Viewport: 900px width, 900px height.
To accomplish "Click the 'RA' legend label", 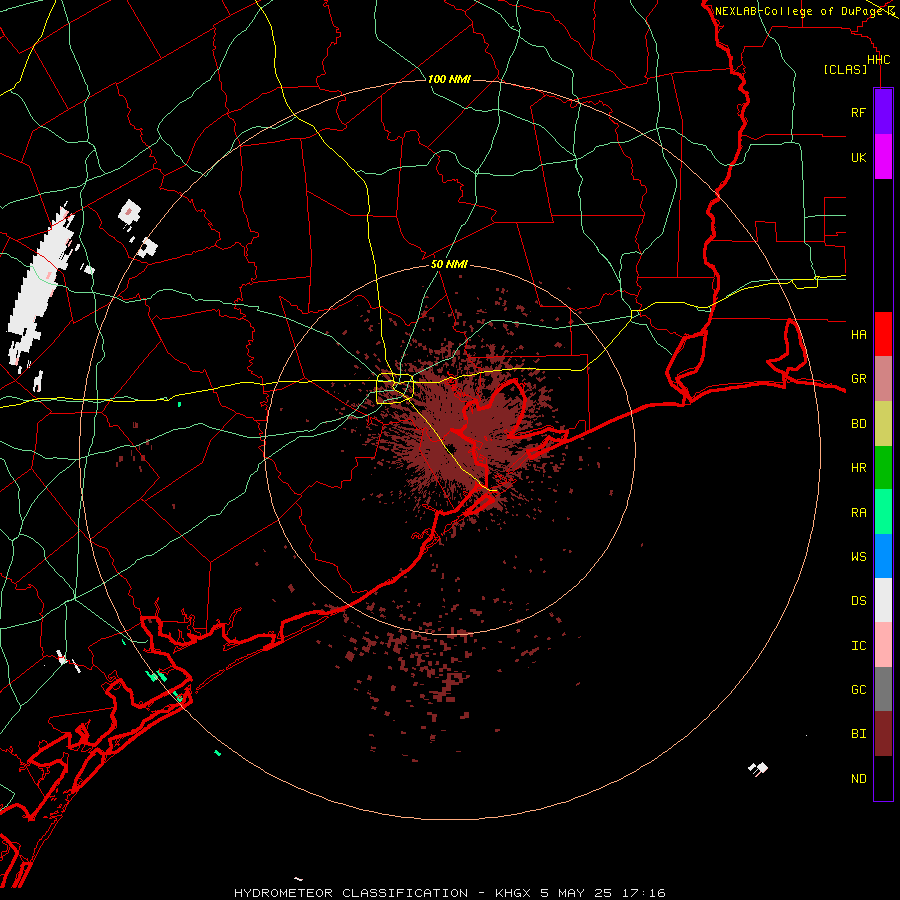I will [x=858, y=513].
